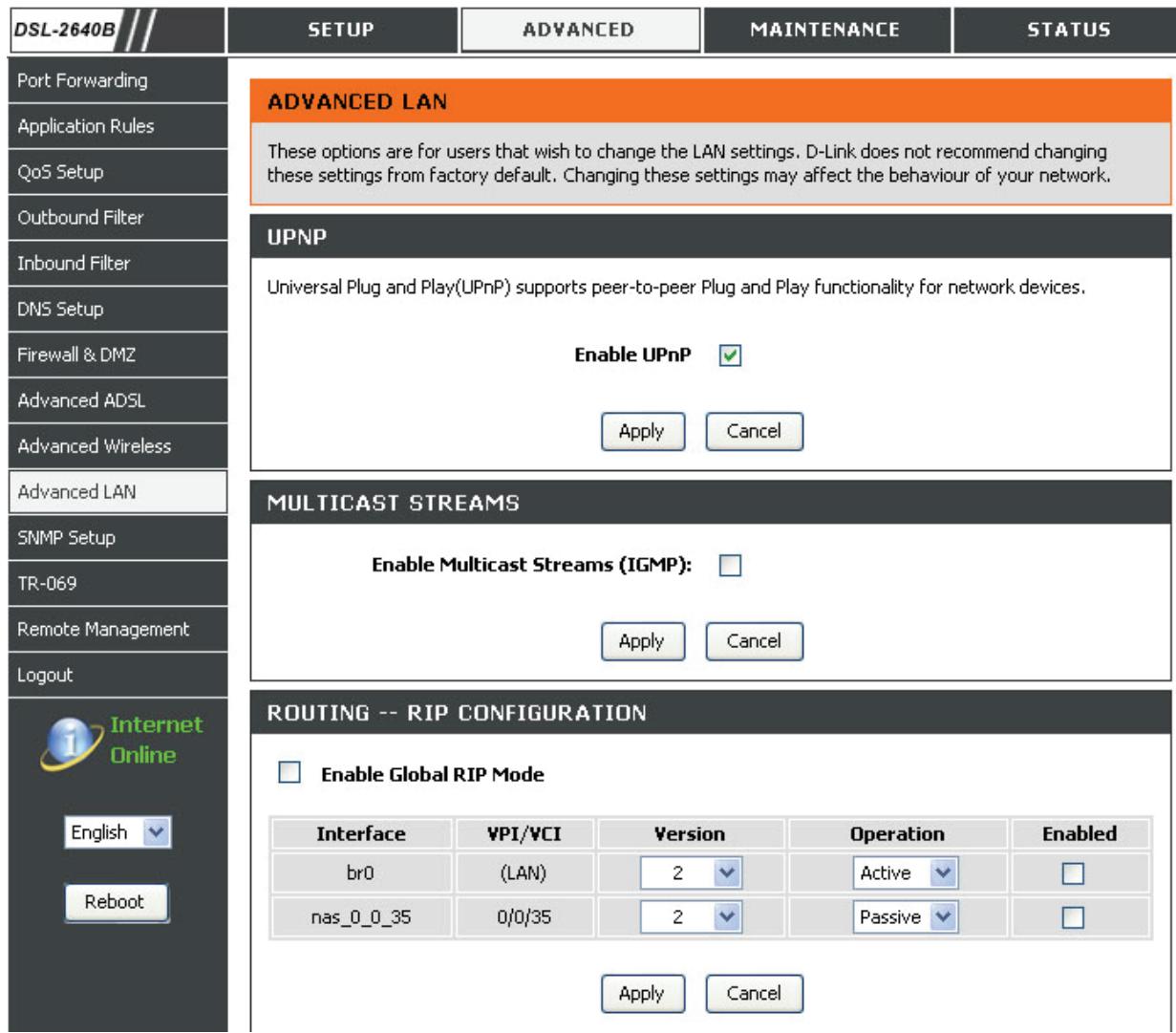
Task: Toggle the Enable UPnP checkbox
Action: 730,356
